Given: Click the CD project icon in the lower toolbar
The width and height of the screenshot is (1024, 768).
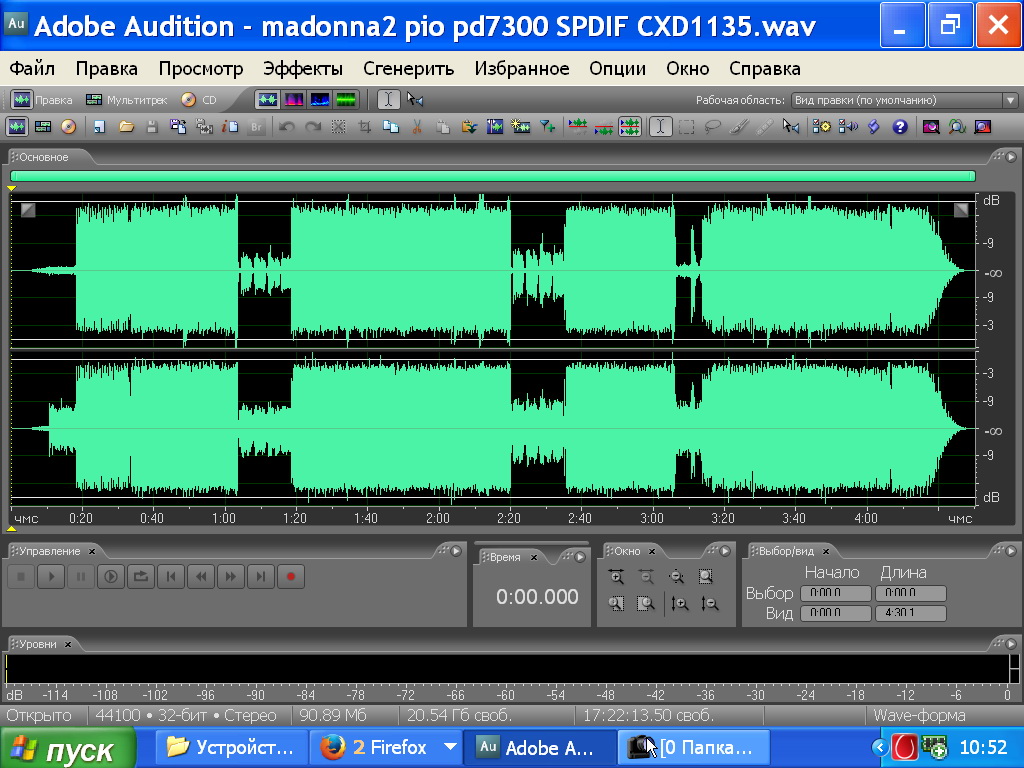Looking at the screenshot, I should (x=69, y=127).
